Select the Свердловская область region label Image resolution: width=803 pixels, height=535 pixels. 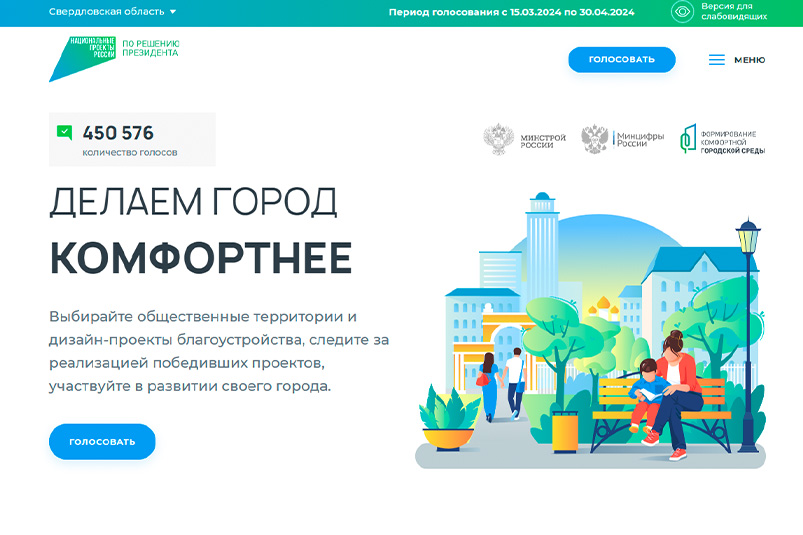click(x=106, y=12)
